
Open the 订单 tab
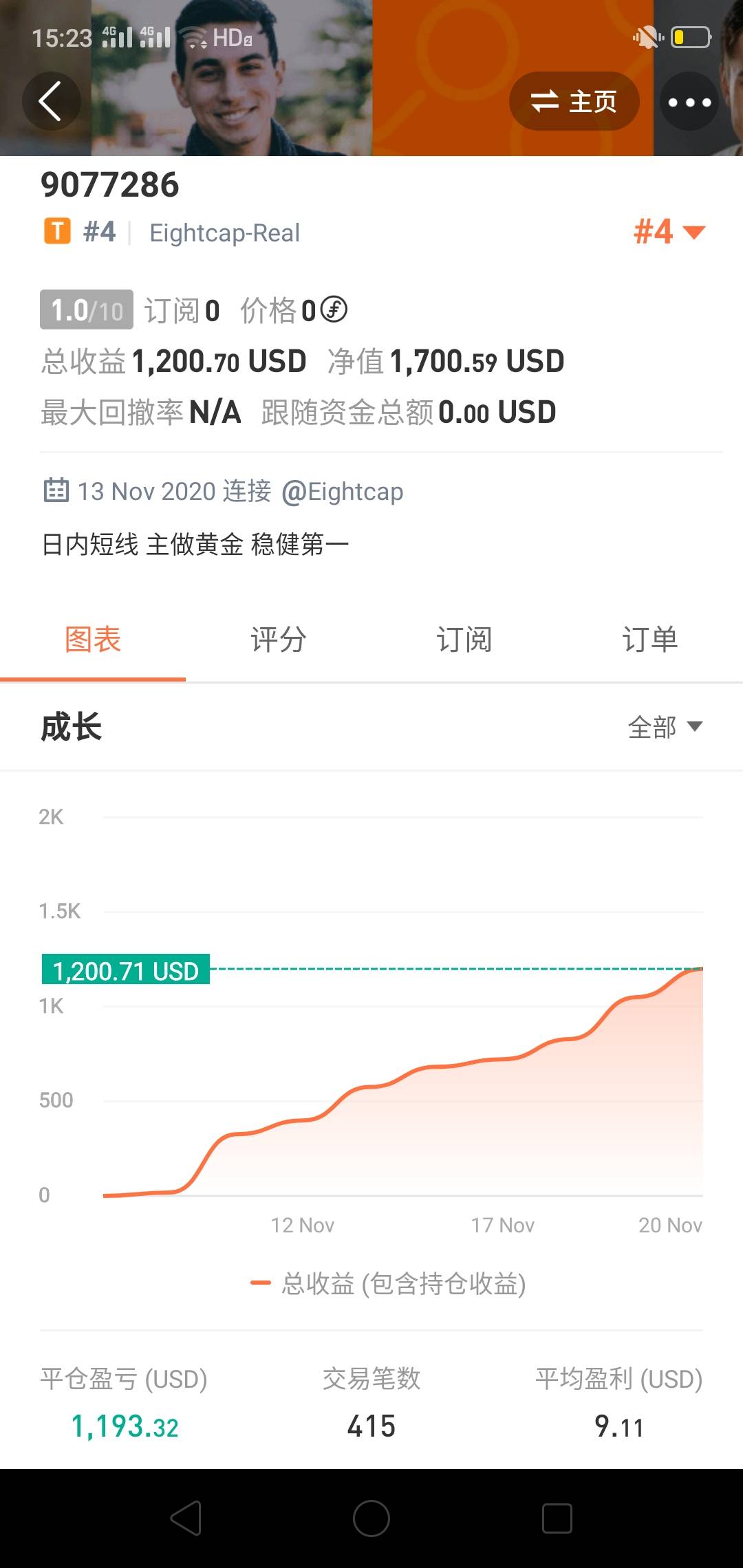coord(649,640)
